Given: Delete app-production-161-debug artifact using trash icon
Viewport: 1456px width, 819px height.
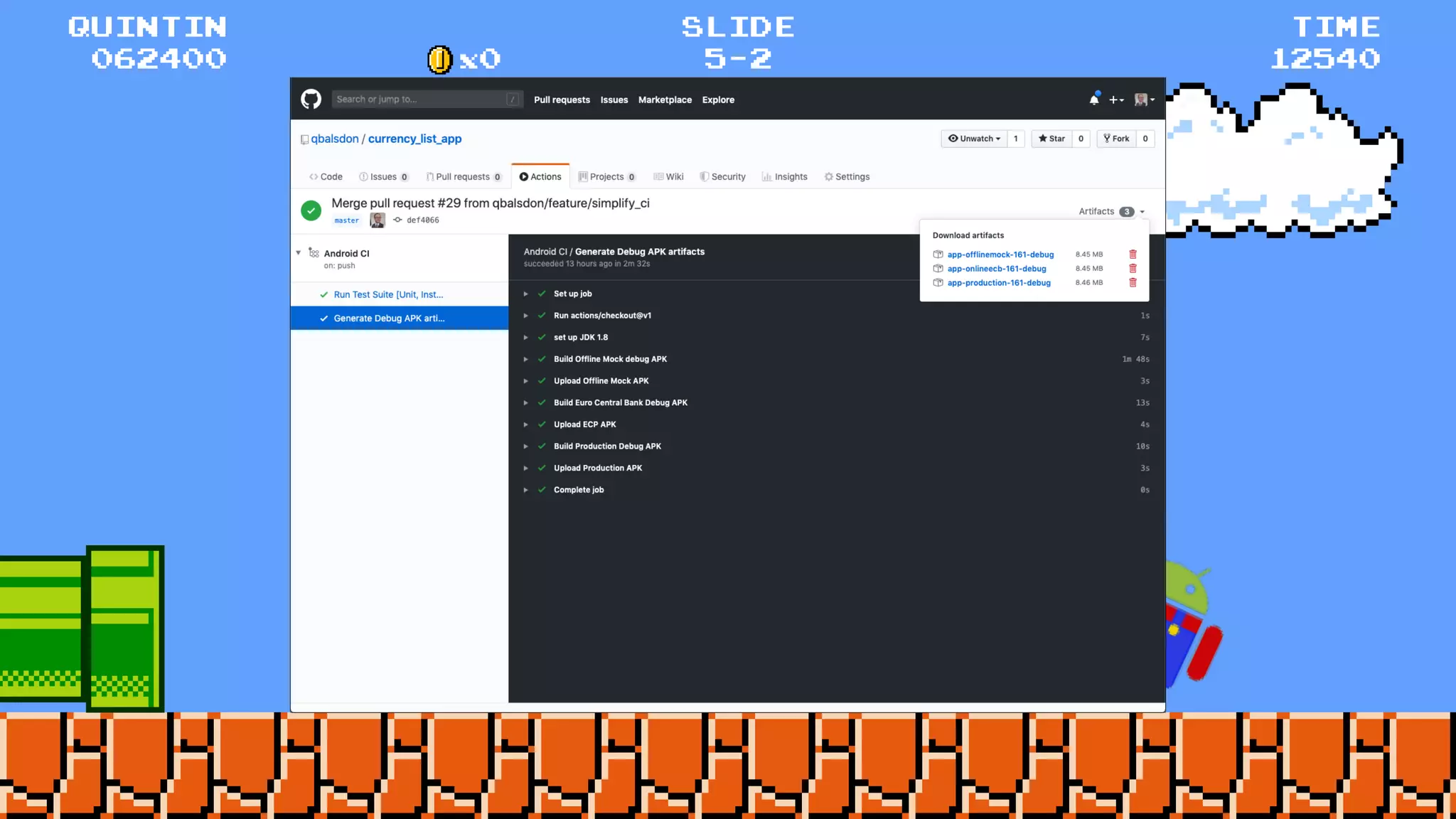Looking at the screenshot, I should click(1133, 283).
